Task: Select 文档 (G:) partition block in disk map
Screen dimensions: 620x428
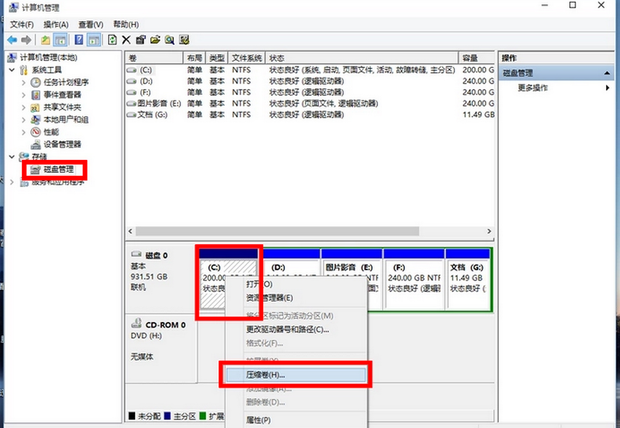Action: click(x=468, y=279)
